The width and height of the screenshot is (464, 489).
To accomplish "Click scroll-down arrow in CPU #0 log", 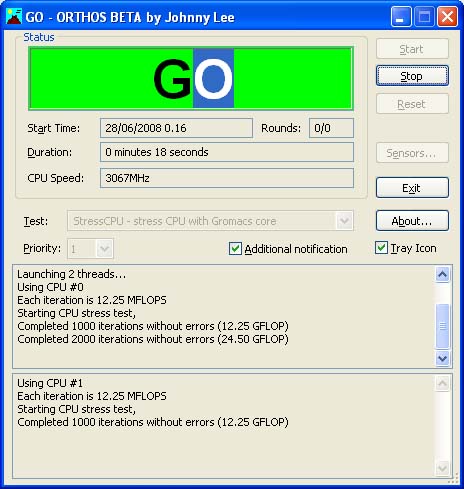I will [x=443, y=358].
